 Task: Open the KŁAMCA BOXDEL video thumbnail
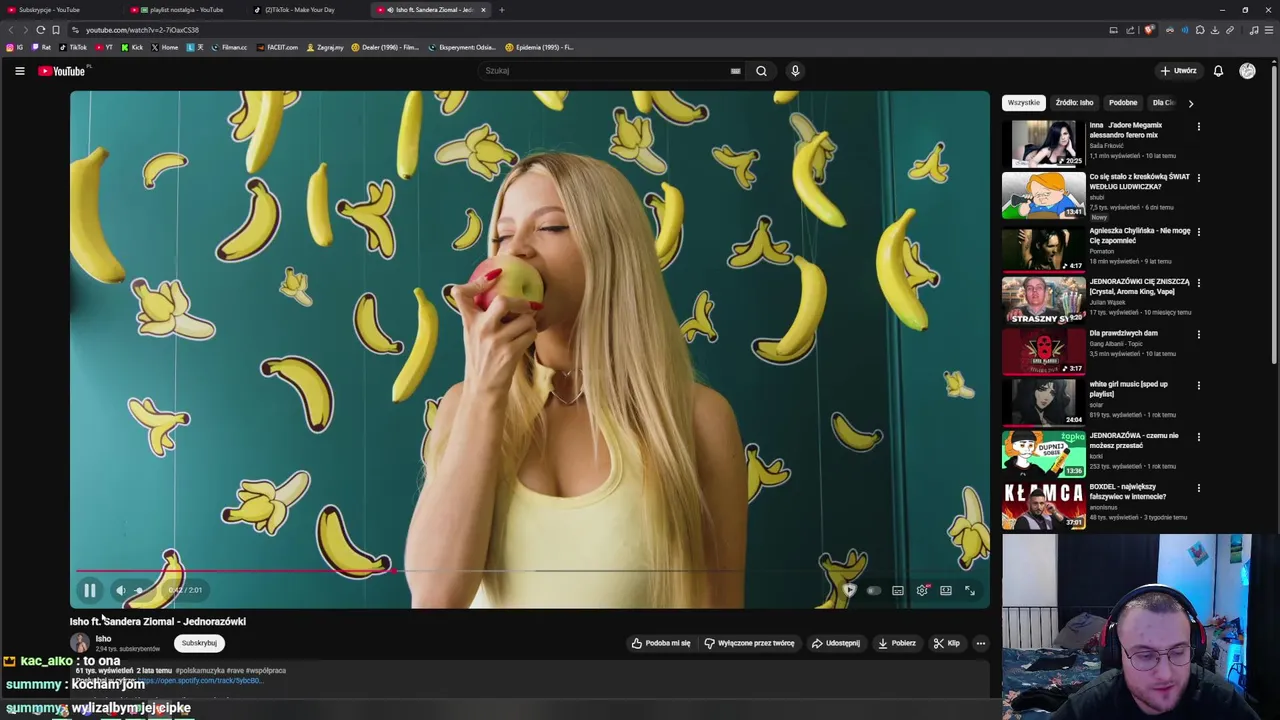pos(1043,505)
